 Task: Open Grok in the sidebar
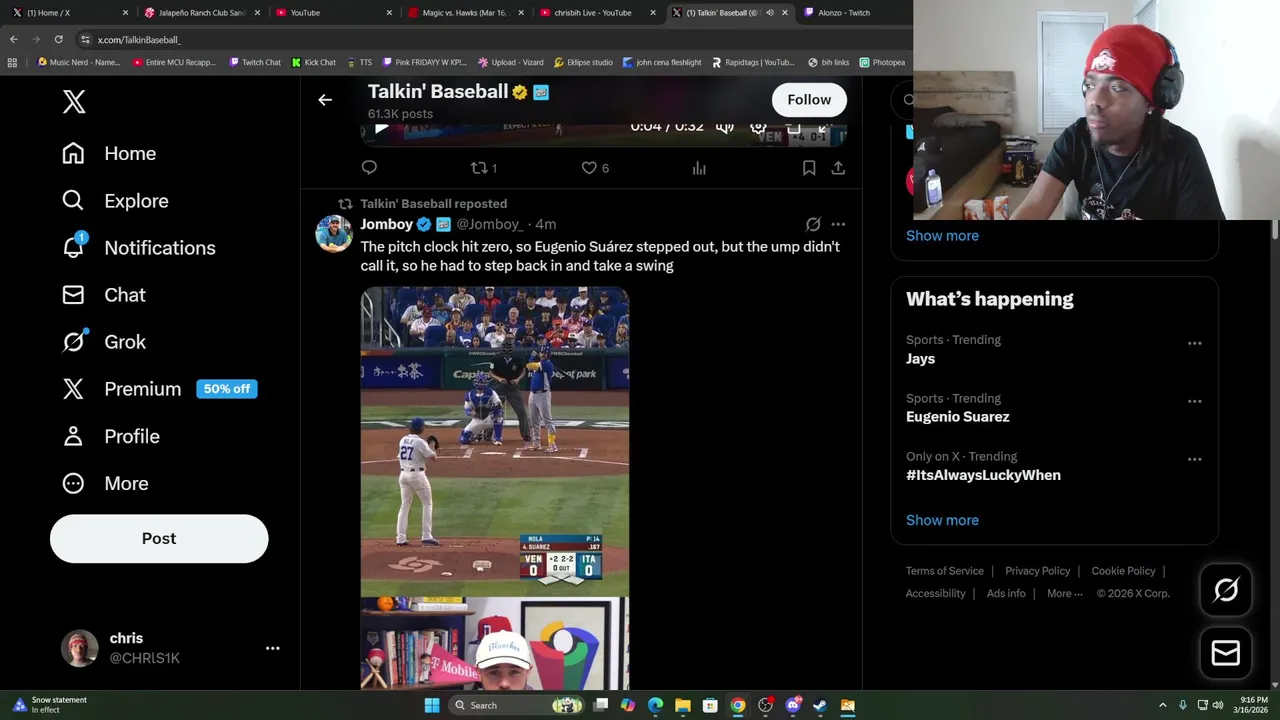104,341
